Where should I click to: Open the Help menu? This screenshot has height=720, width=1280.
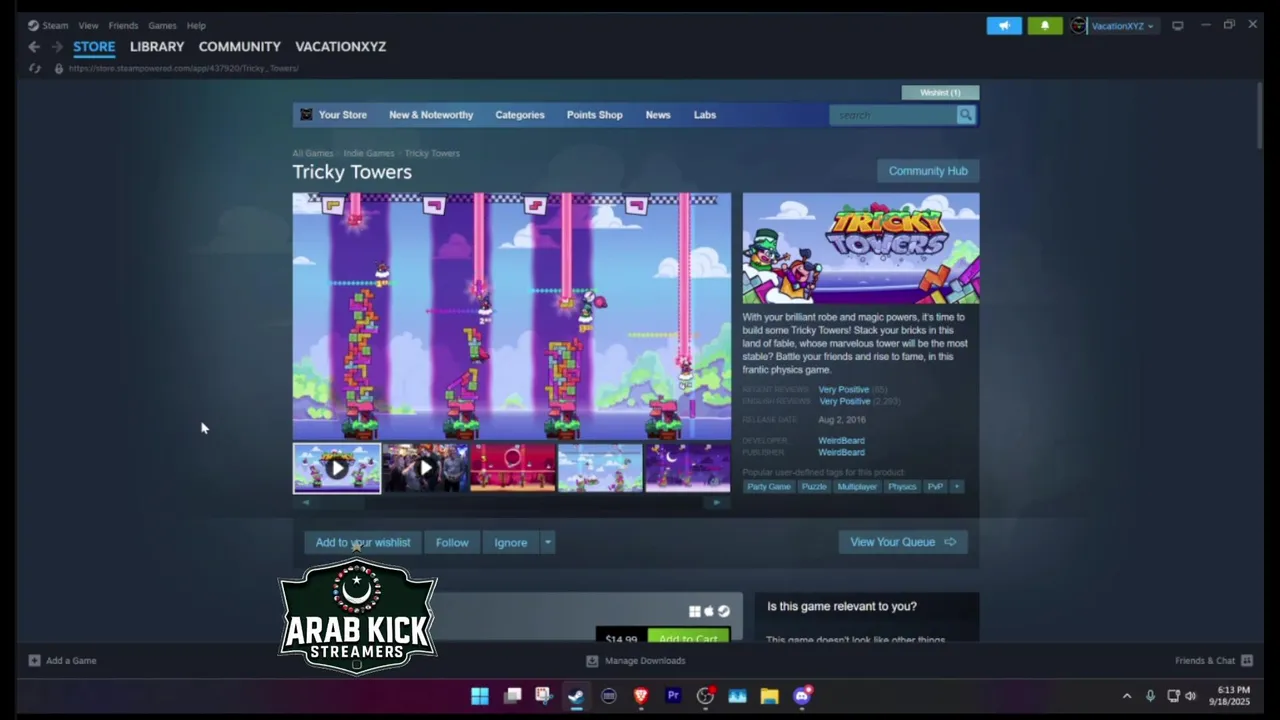tap(196, 26)
